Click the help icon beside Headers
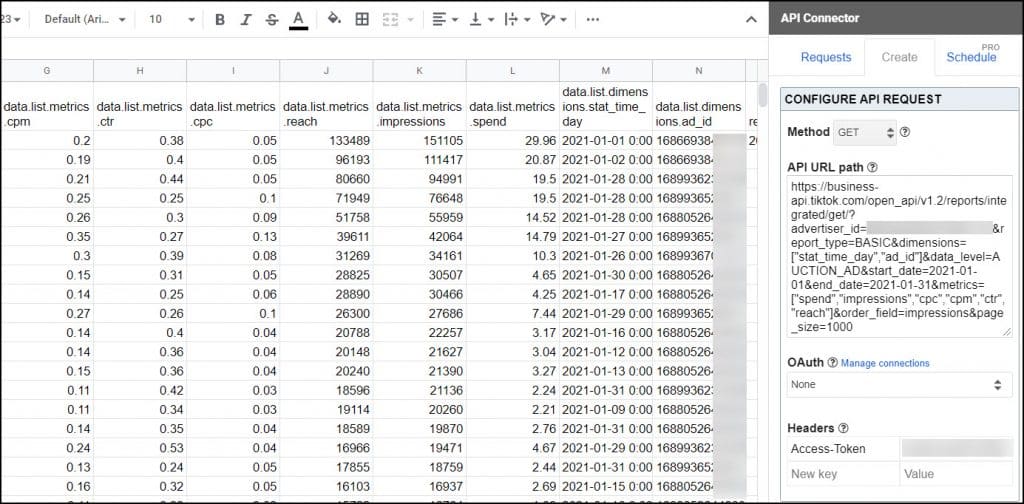This screenshot has width=1024, height=504. 843,428
